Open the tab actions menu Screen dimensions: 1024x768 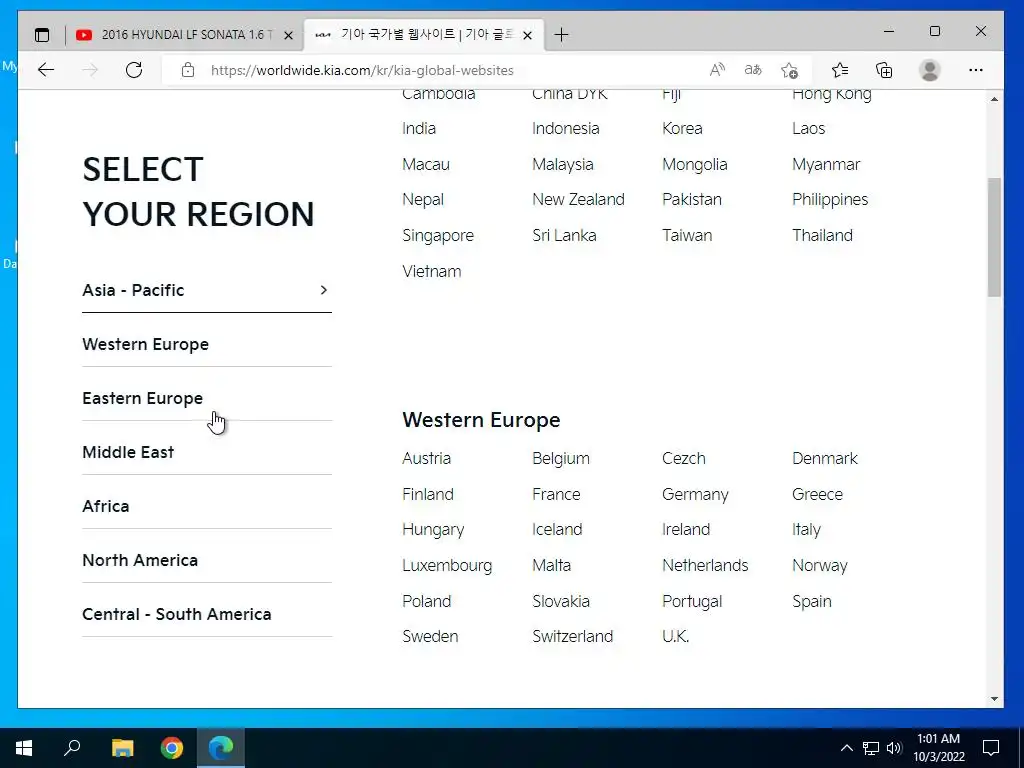click(42, 35)
